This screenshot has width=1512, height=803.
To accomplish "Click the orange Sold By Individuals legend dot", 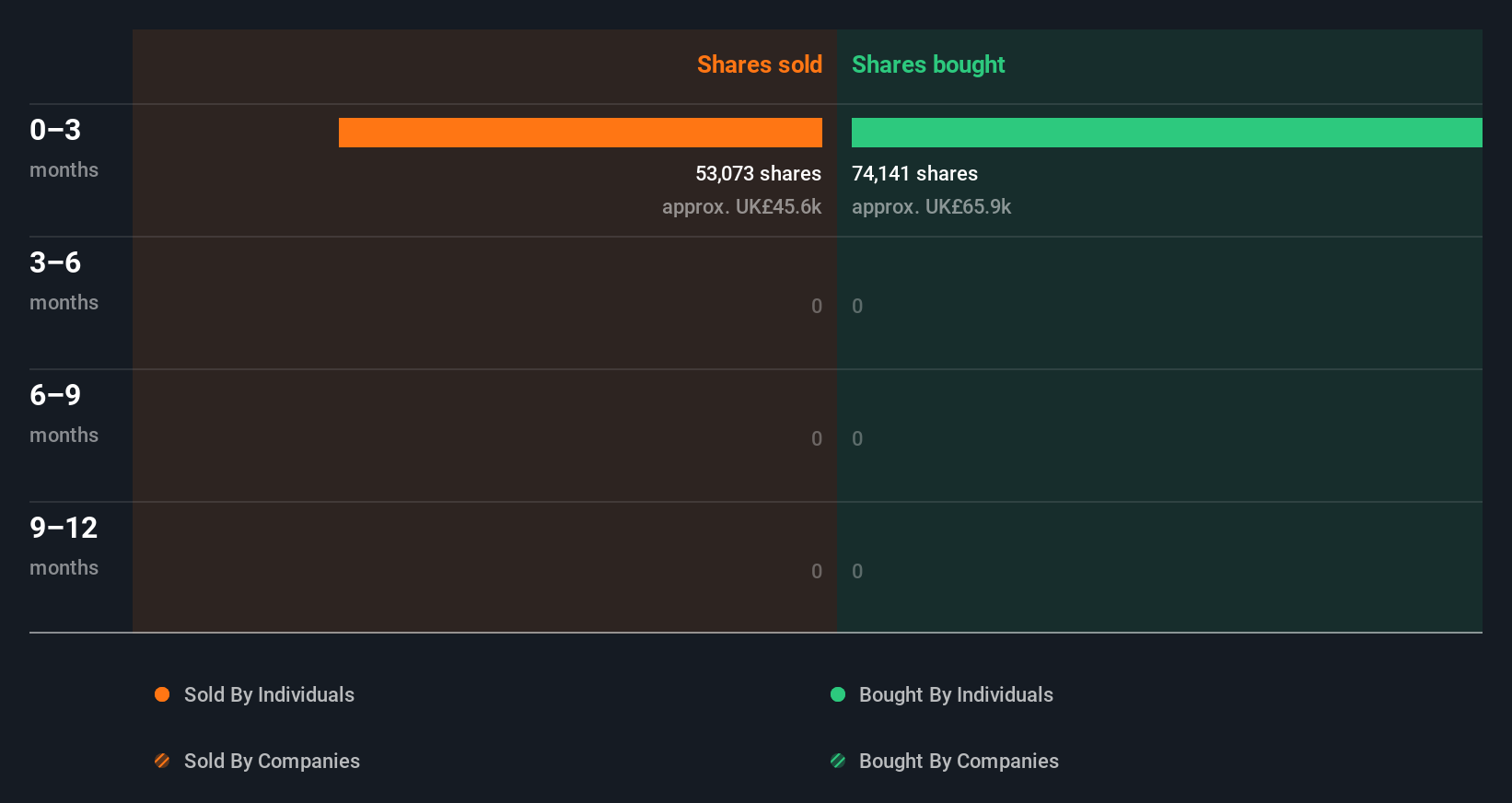I will click(x=162, y=694).
